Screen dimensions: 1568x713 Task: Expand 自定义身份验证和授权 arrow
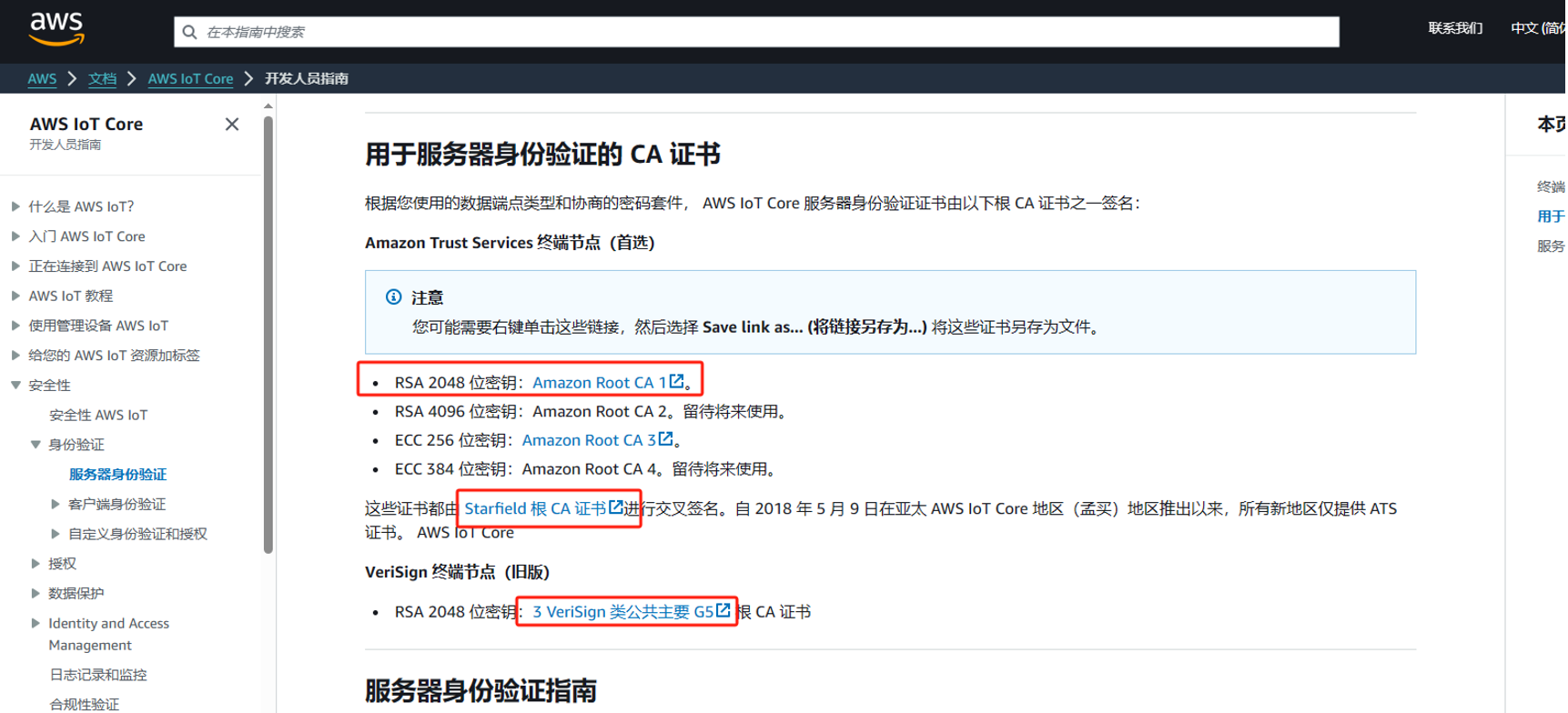click(x=56, y=534)
